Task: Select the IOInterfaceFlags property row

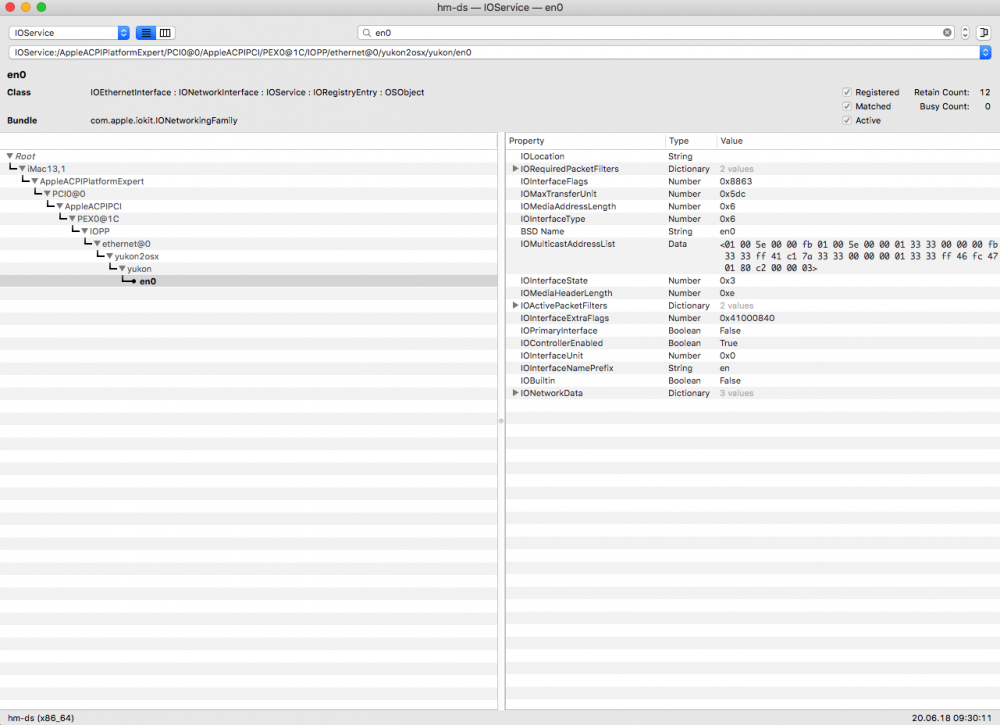Action: click(x=753, y=181)
